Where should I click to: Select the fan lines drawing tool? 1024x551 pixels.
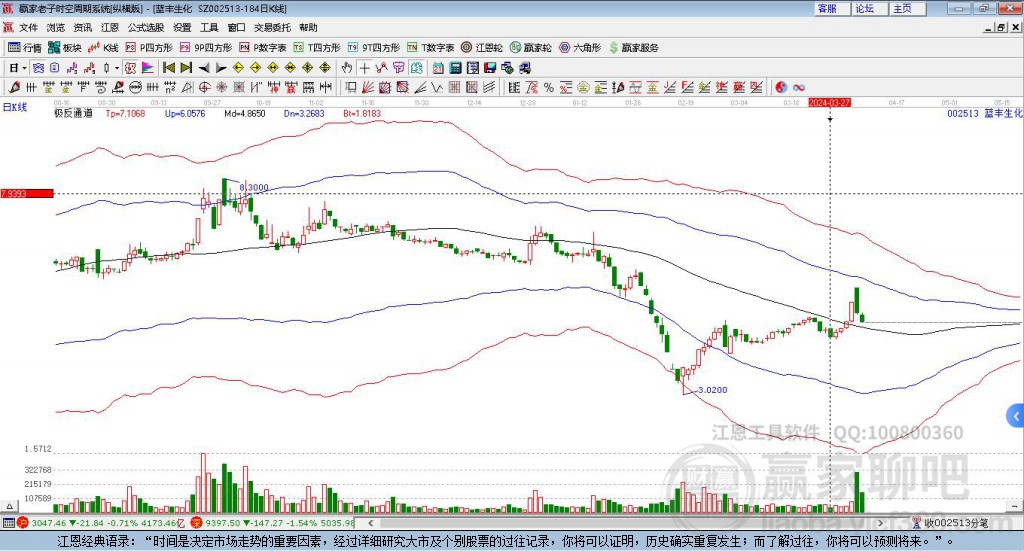[x=368, y=87]
